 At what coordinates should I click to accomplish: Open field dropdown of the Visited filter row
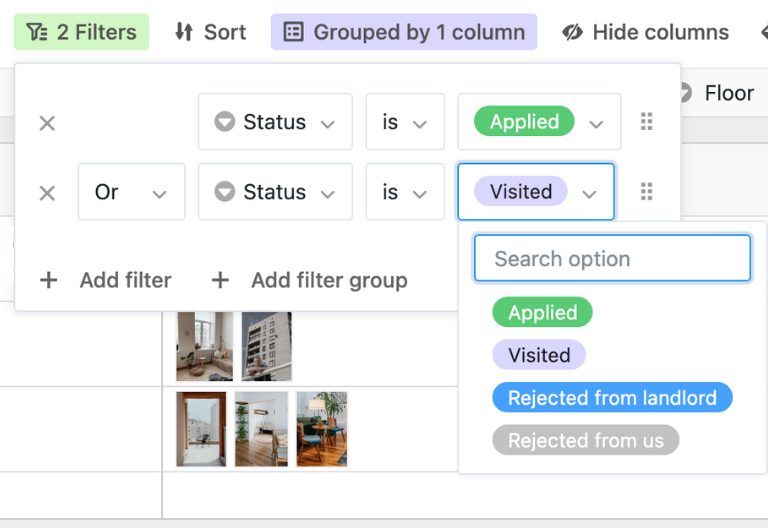point(275,192)
